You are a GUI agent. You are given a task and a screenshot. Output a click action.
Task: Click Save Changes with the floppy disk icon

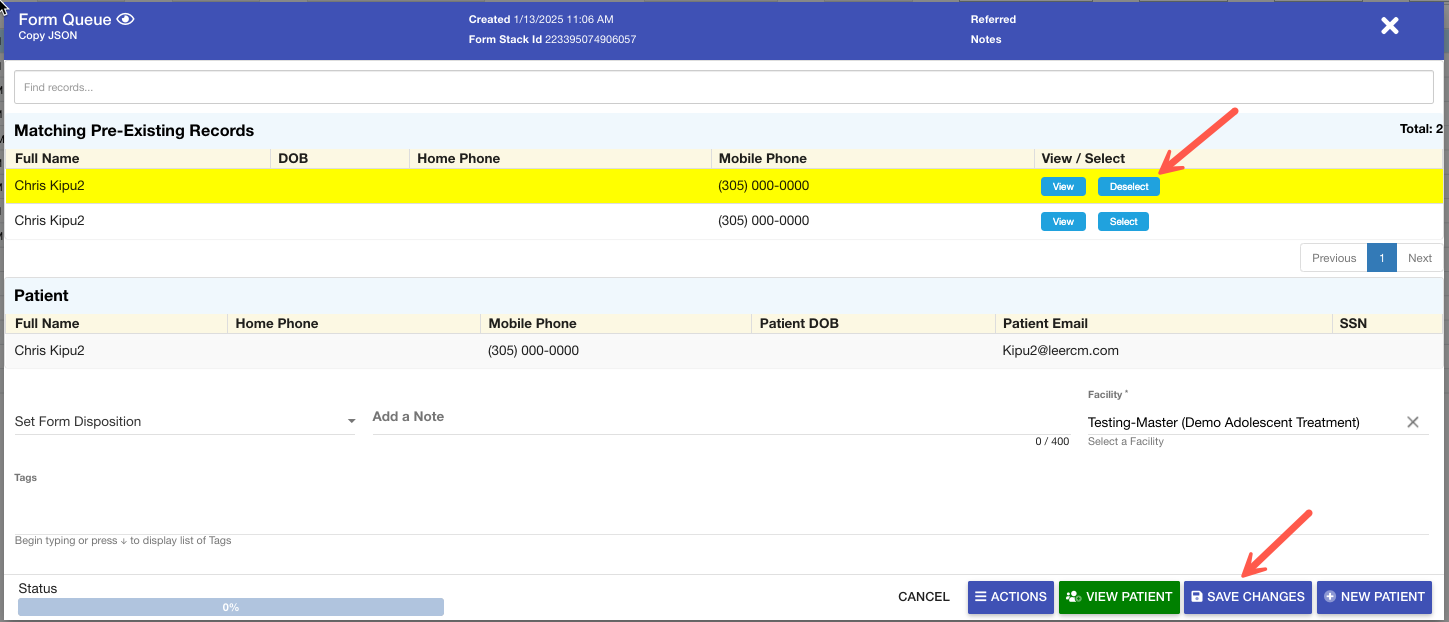(1247, 597)
